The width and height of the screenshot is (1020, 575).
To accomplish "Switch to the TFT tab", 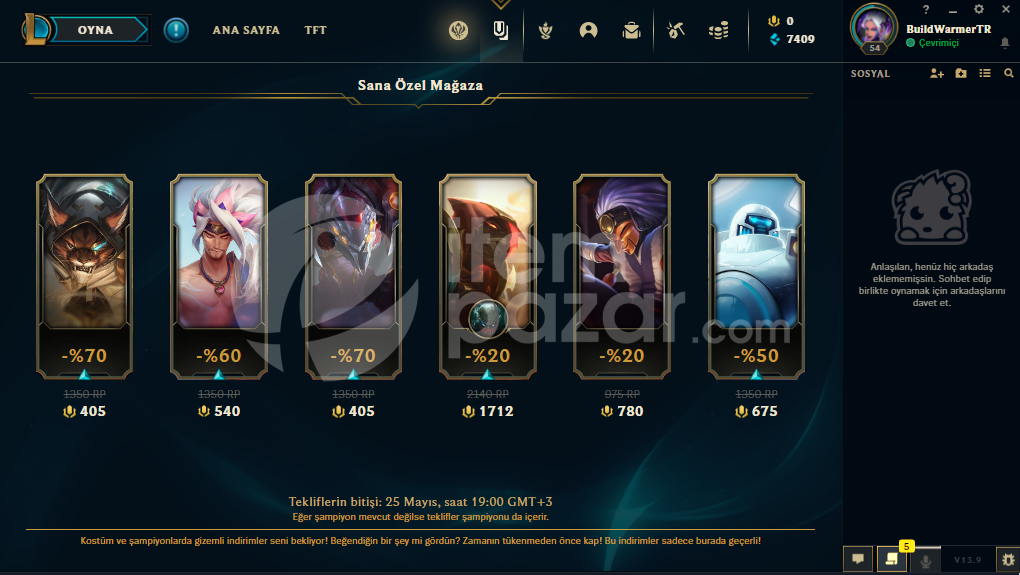I will [x=315, y=30].
